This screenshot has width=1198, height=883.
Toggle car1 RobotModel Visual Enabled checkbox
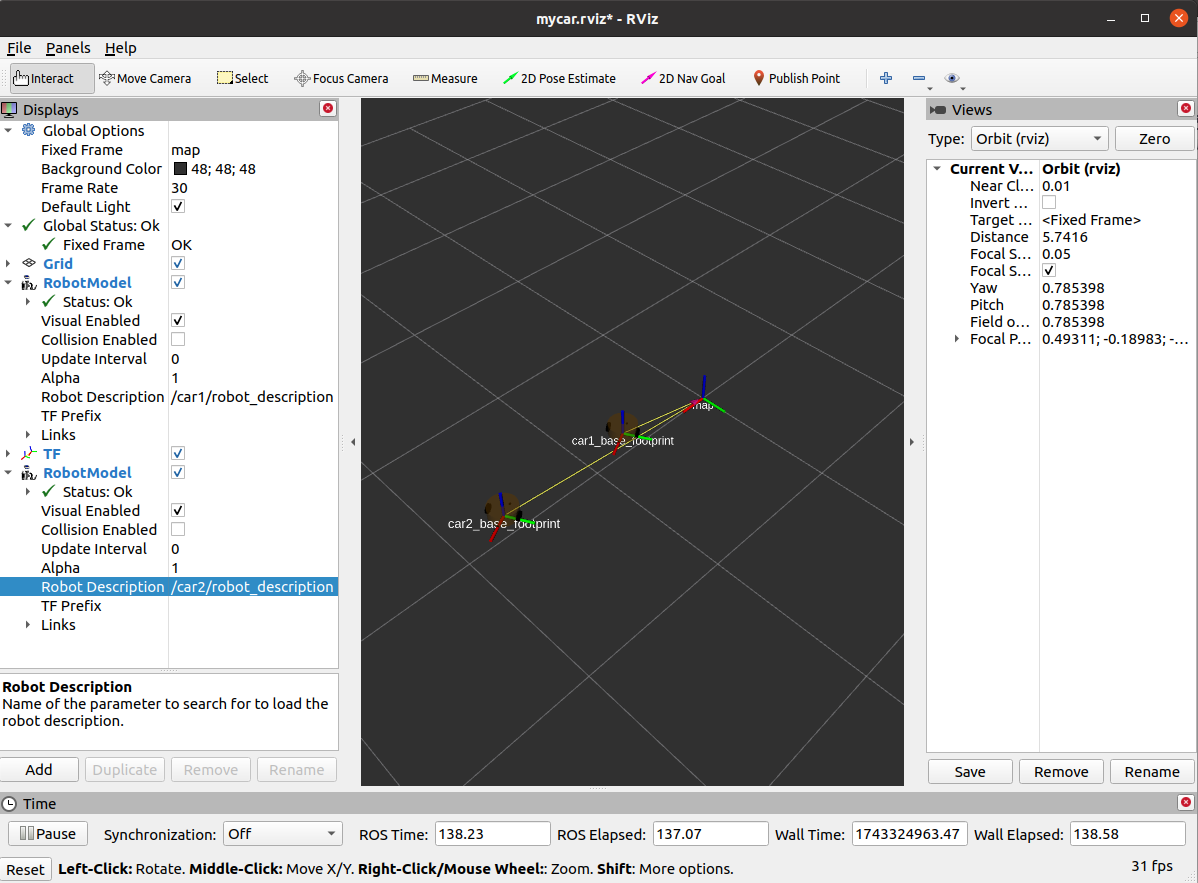click(178, 321)
